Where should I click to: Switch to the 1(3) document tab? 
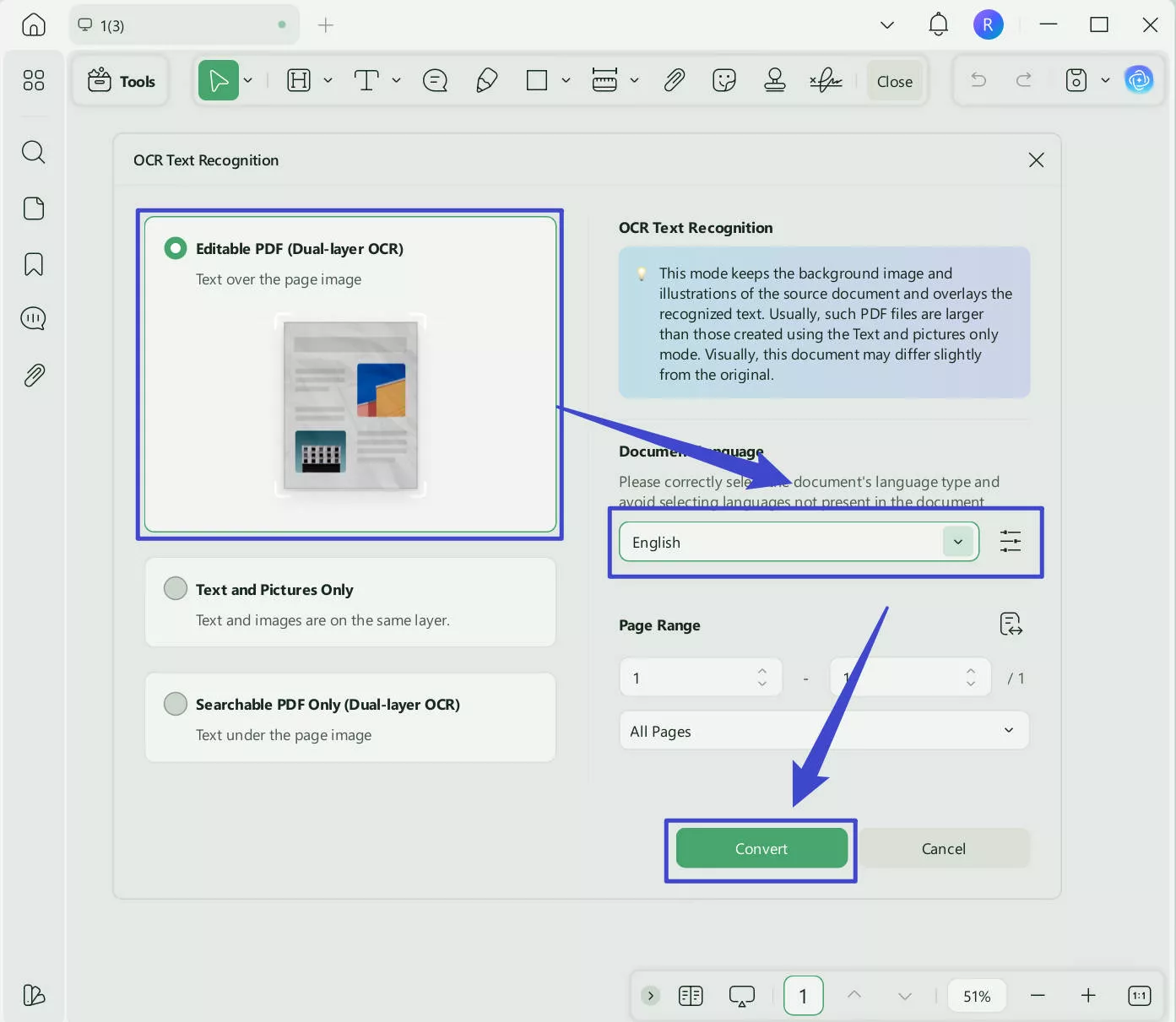click(x=182, y=25)
